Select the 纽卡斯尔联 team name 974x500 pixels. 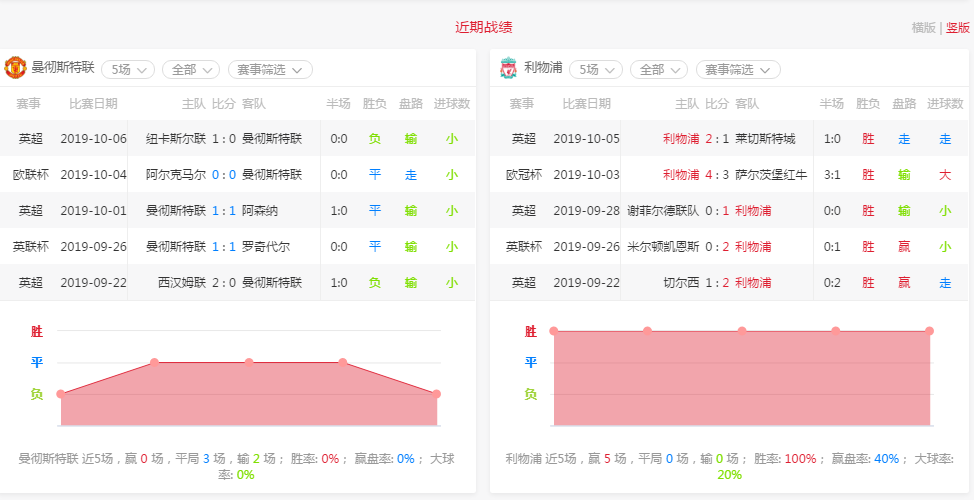tap(176, 139)
